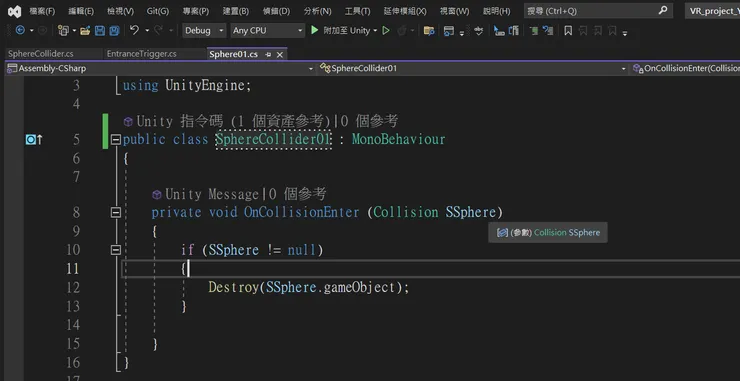Viewport: 740px width, 381px height.
Task: Click the SphereCollider01 class name in code
Action: coord(274,139)
